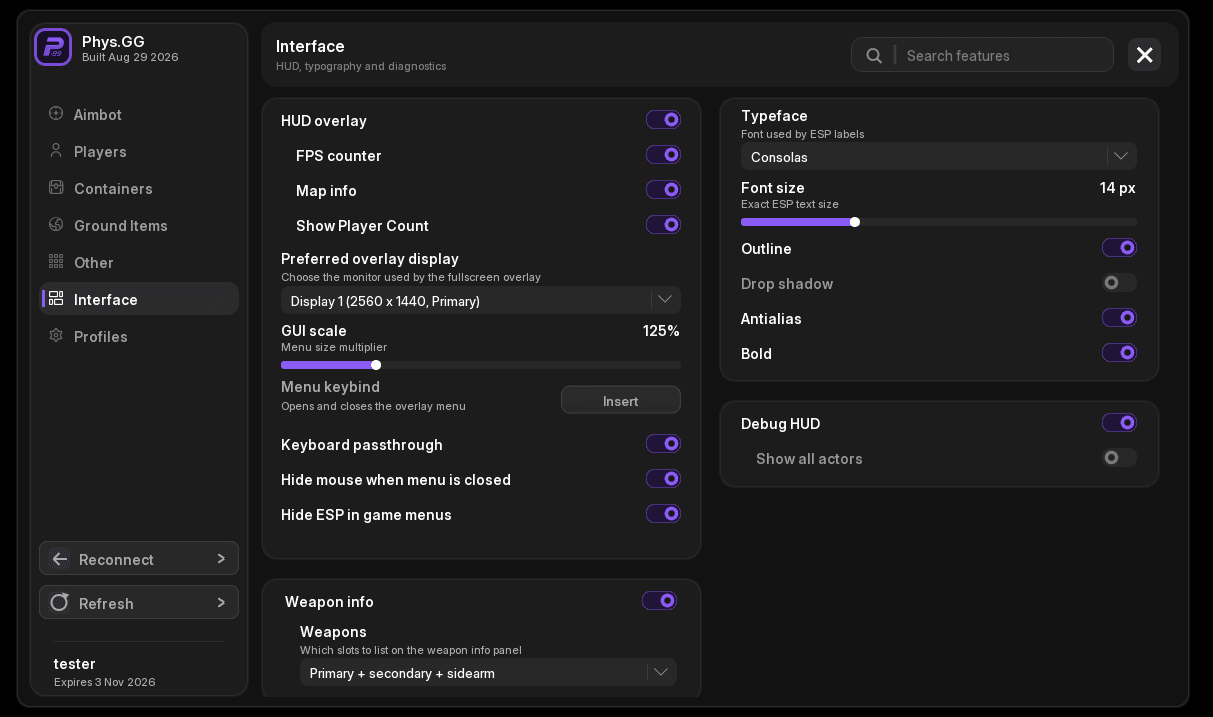Enable the Show all actors toggle
Viewport: 1213px width, 717px height.
[x=1119, y=458]
